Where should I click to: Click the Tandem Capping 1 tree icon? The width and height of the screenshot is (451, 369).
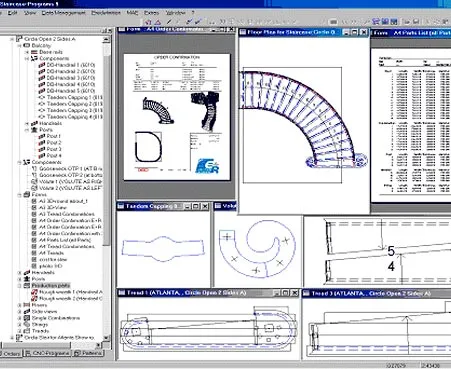42,97
